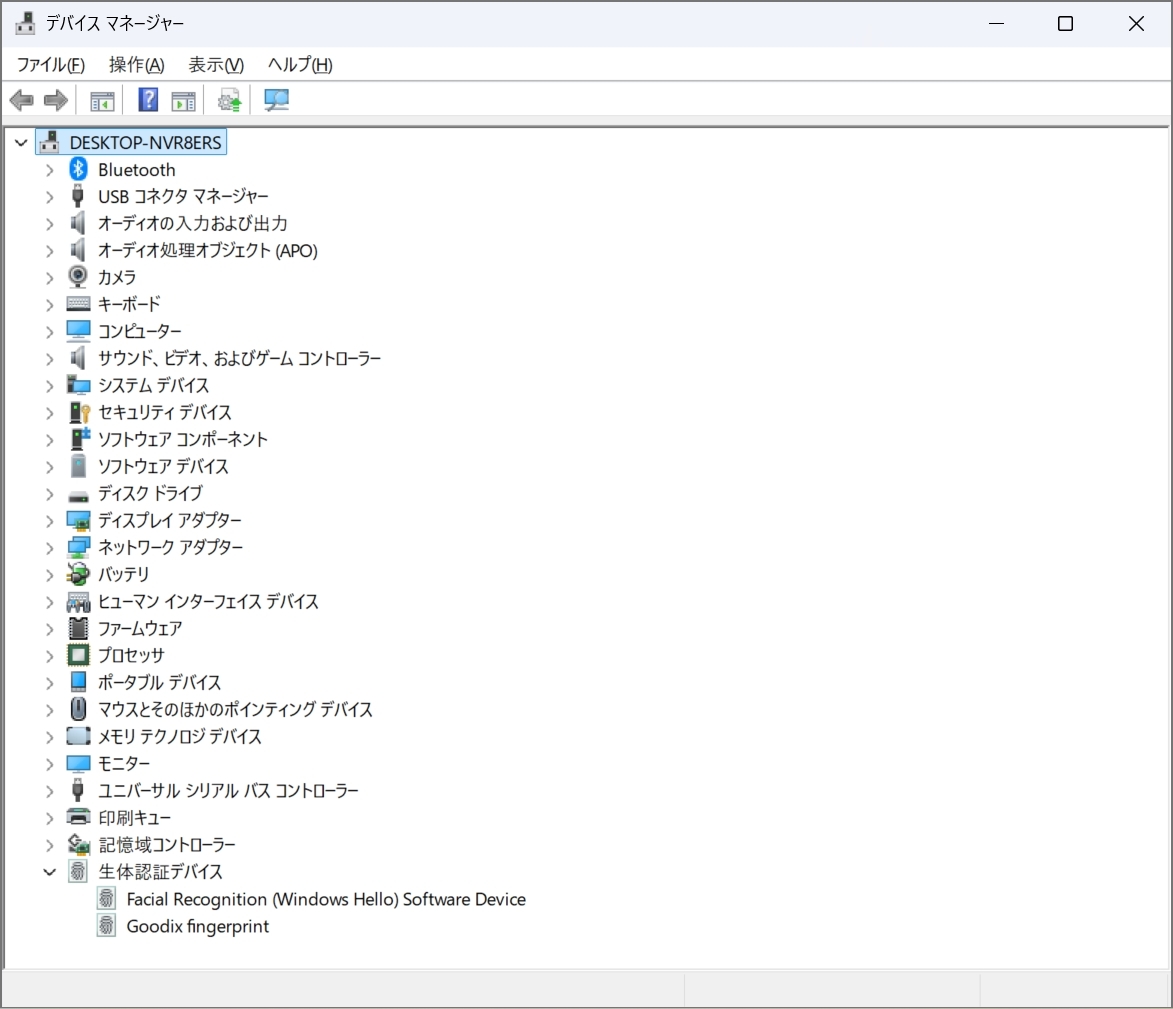Select the 印刷キュー label
Image resolution: width=1173 pixels, height=1009 pixels.
click(134, 818)
